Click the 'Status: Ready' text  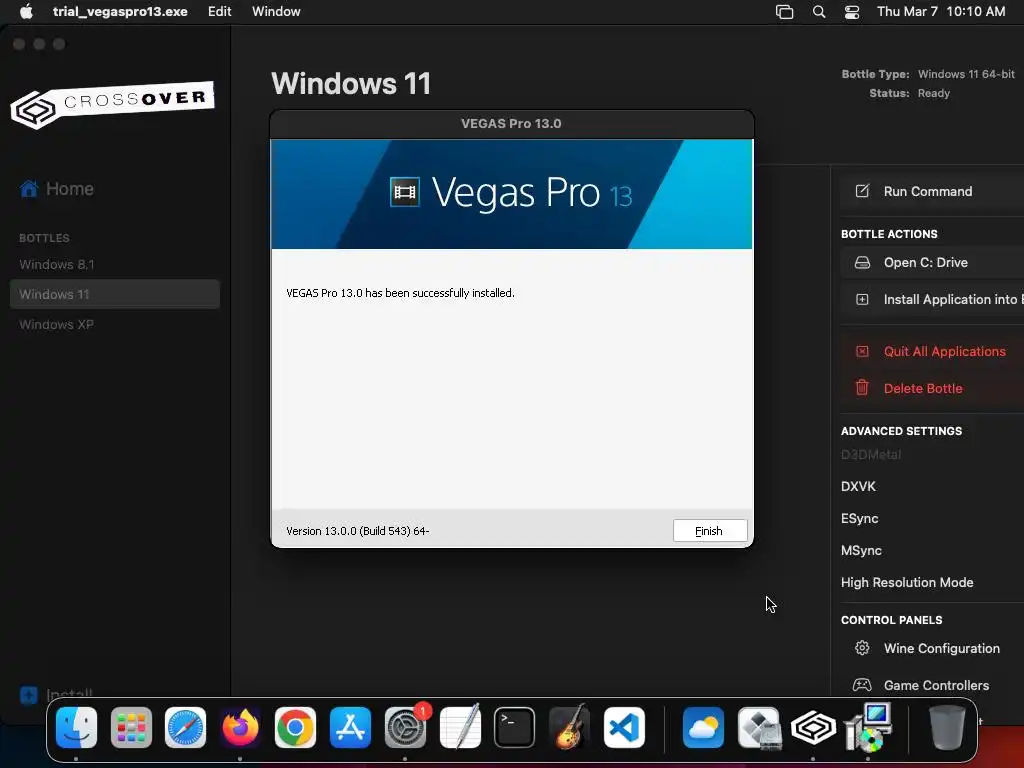pos(910,93)
